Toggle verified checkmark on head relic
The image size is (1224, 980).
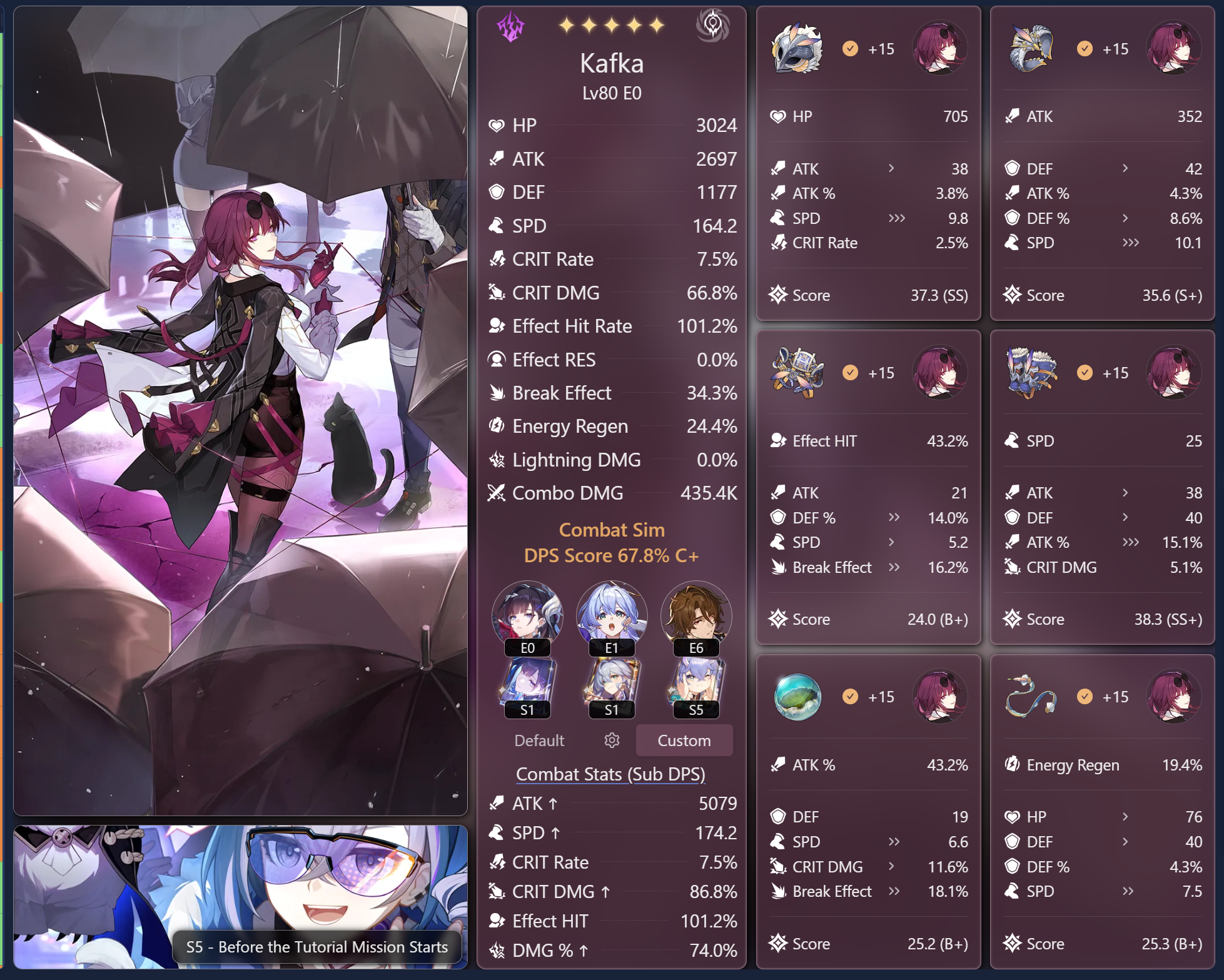click(850, 49)
